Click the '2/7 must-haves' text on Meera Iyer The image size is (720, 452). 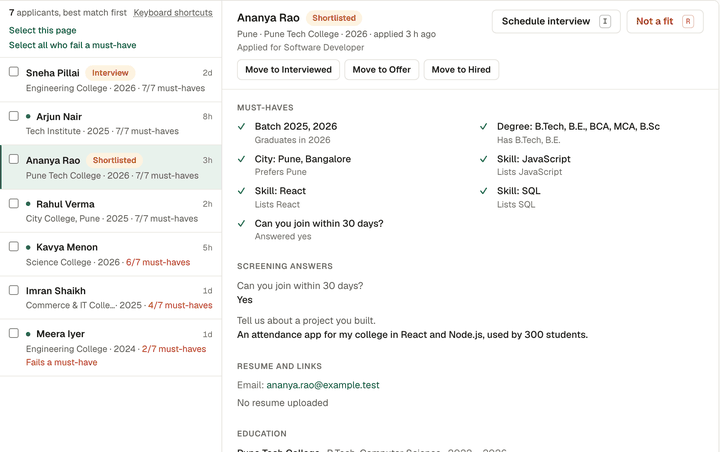pos(174,349)
